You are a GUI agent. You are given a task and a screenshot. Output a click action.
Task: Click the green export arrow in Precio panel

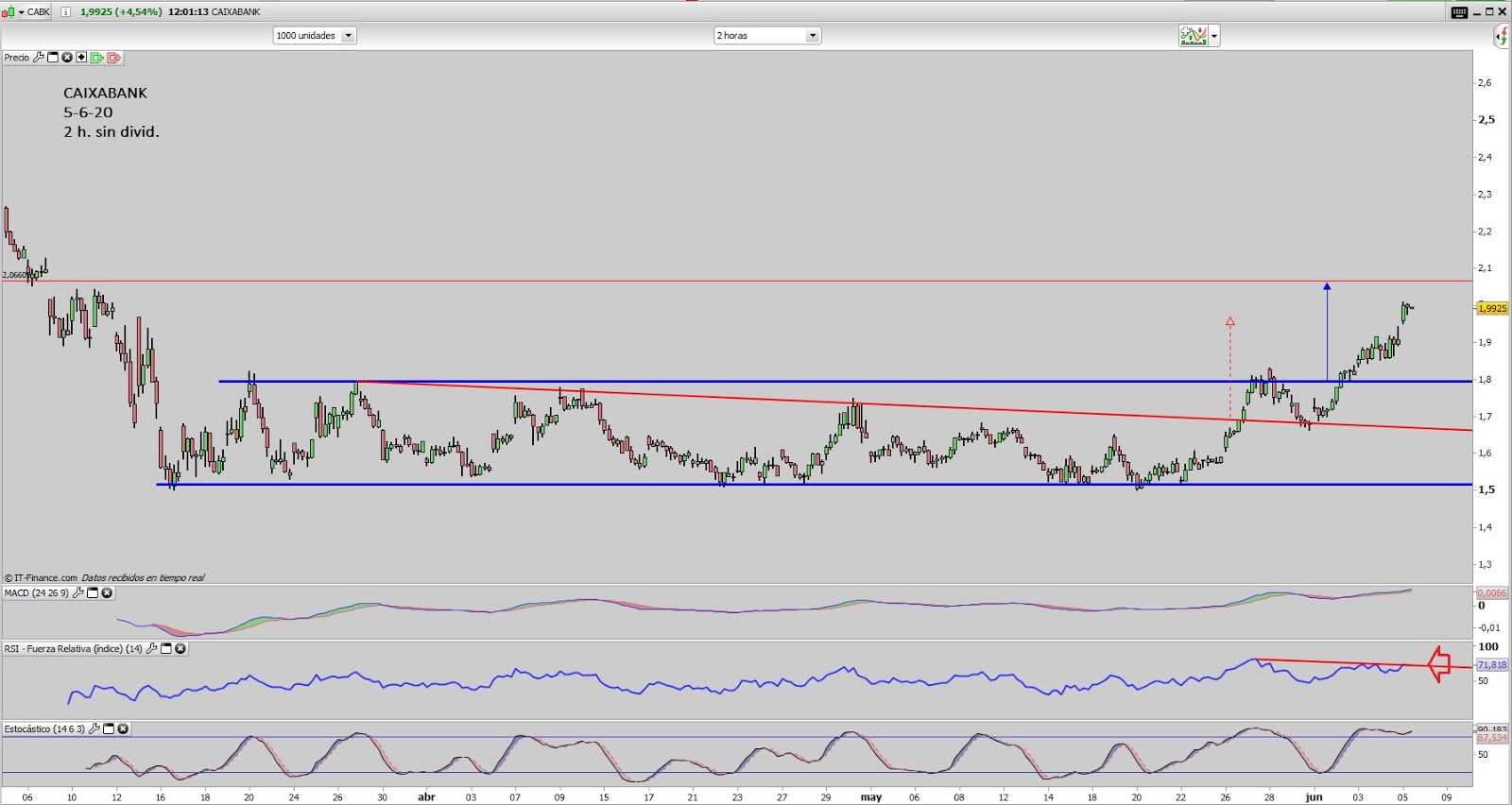(x=96, y=58)
